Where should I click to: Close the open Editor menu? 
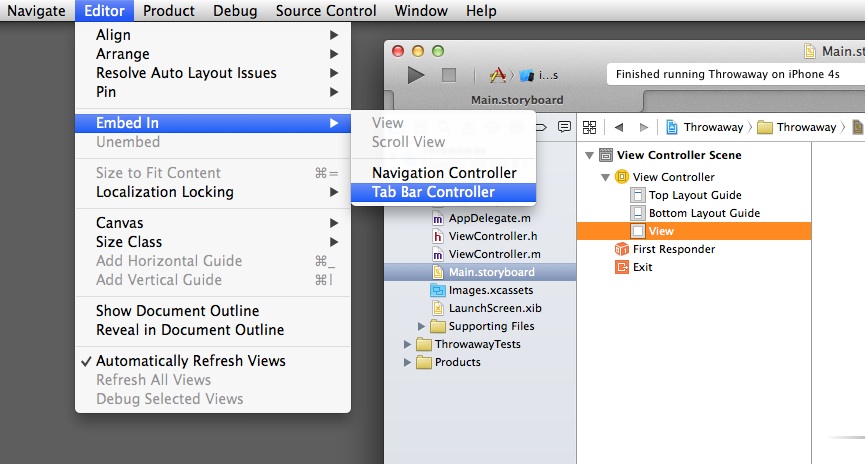pyautogui.click(x=104, y=10)
